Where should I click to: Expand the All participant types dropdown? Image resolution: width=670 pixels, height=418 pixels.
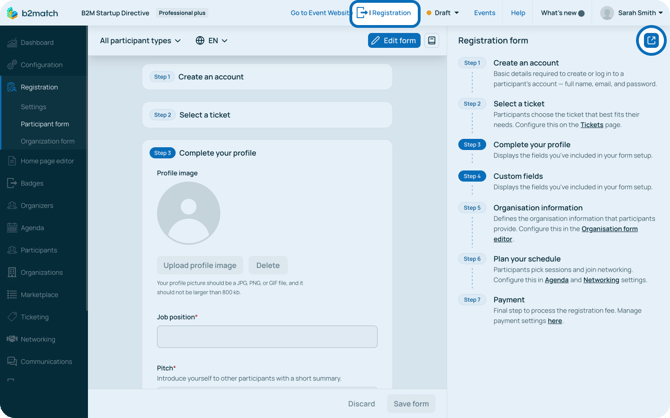(x=140, y=41)
